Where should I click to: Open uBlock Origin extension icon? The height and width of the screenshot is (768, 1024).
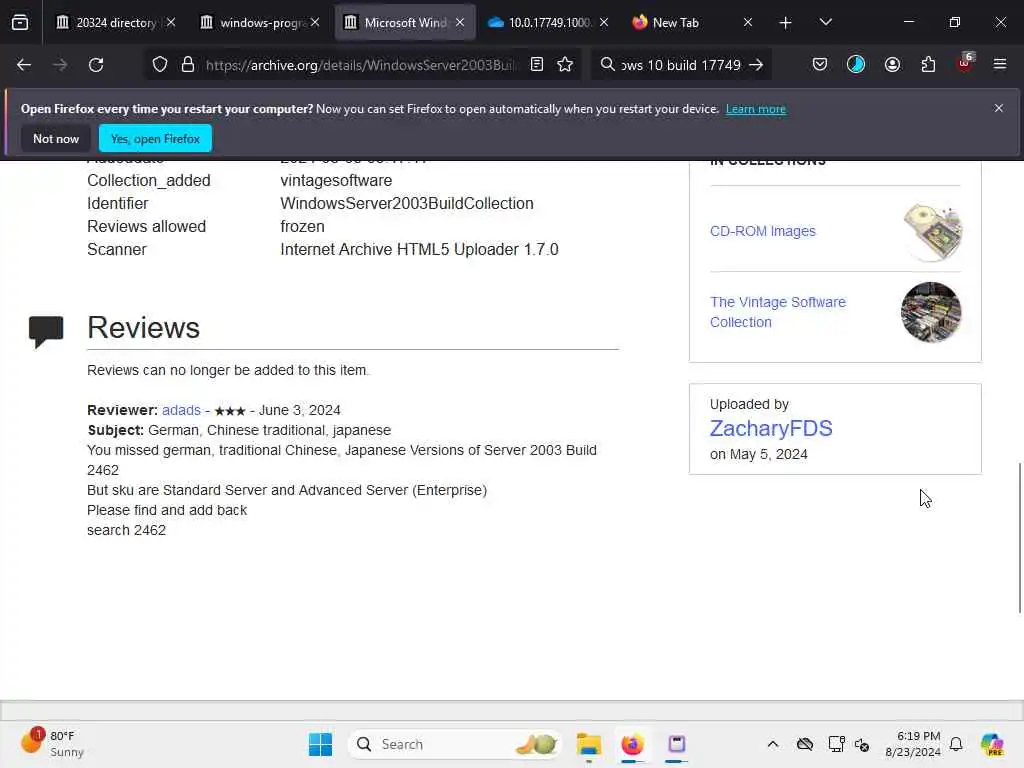coord(965,63)
